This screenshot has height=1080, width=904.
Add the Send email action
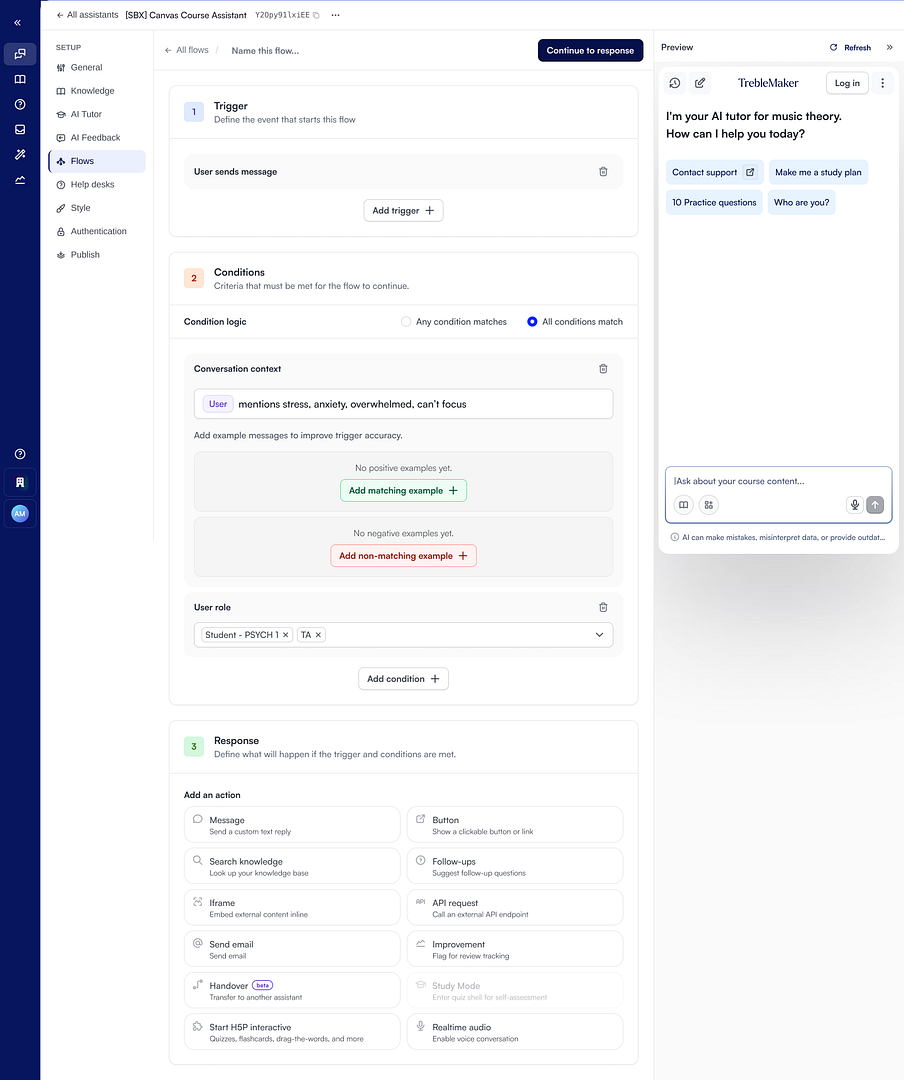[292, 948]
